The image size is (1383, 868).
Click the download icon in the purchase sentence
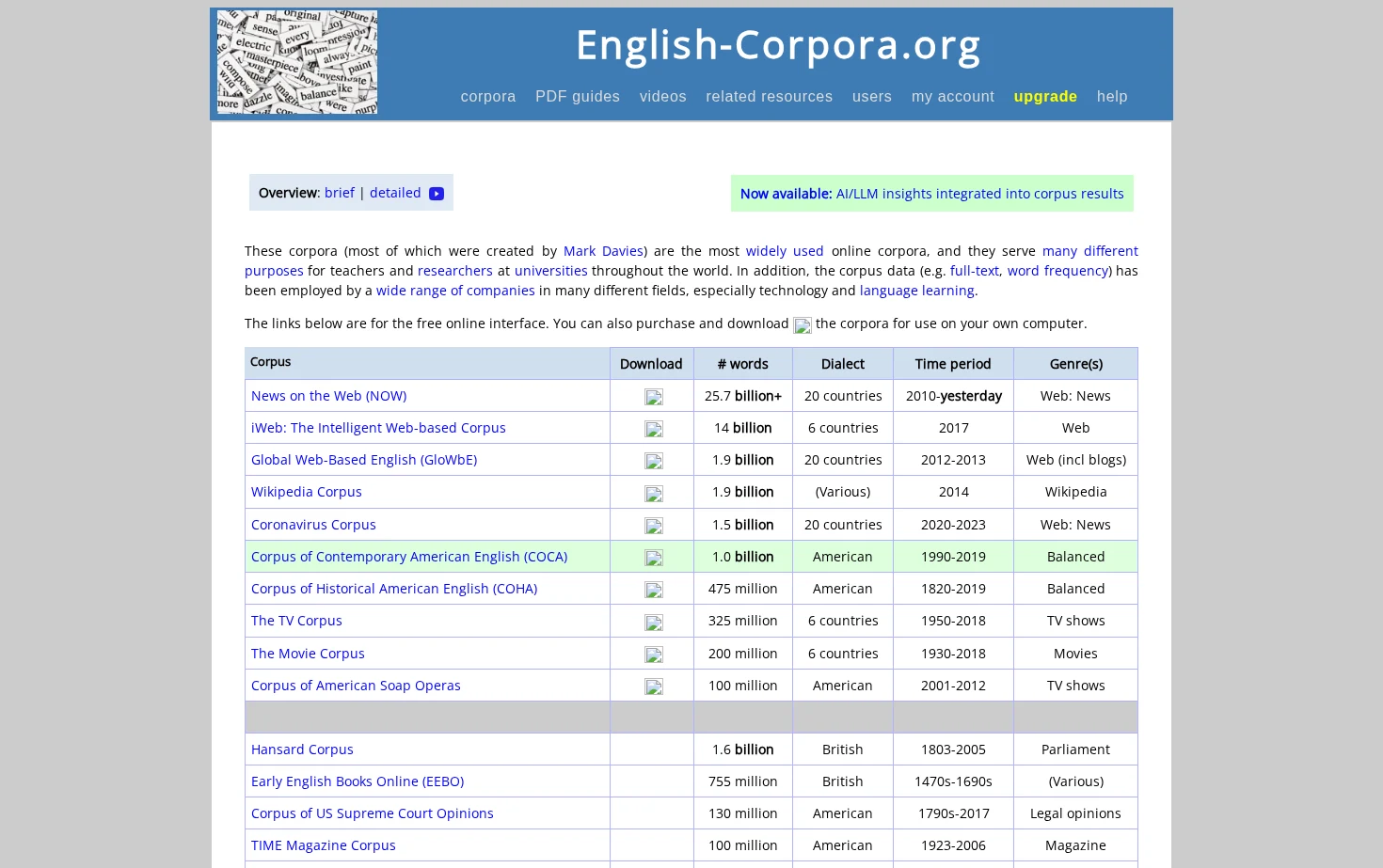(802, 325)
